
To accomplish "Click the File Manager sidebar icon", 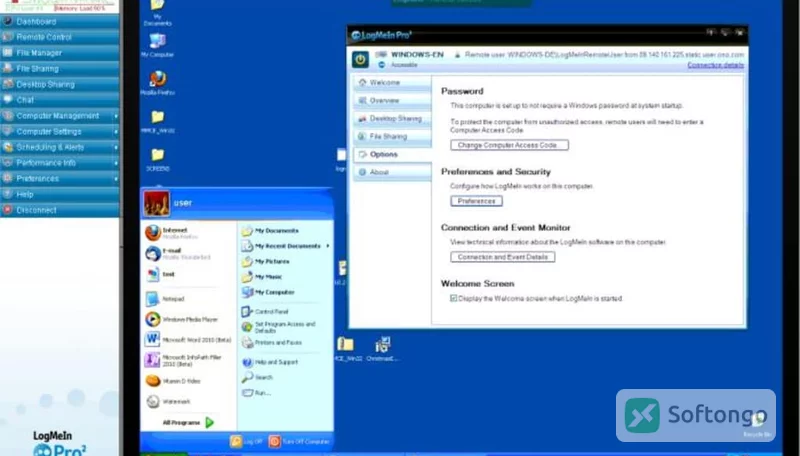I will point(7,53).
